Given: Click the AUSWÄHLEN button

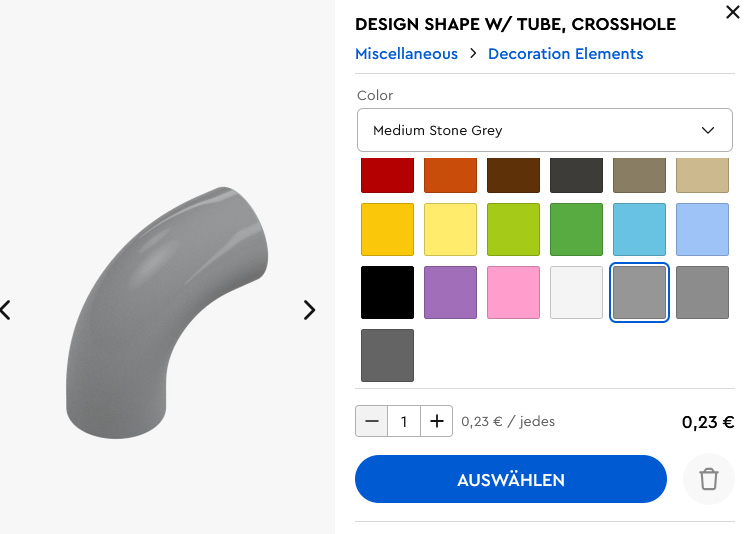Looking at the screenshot, I should click(x=511, y=479).
